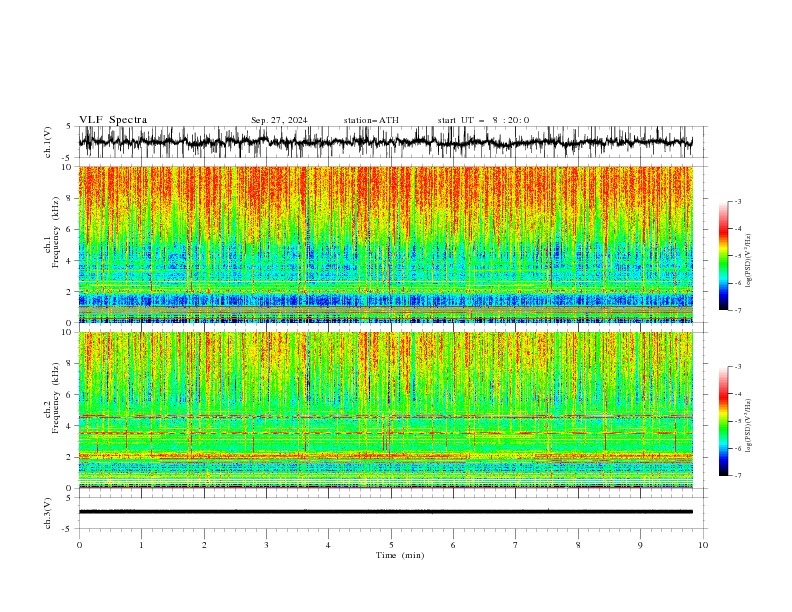Click the ch.2 spectrogram color scale bar
This screenshot has width=792, height=612.
(723, 421)
